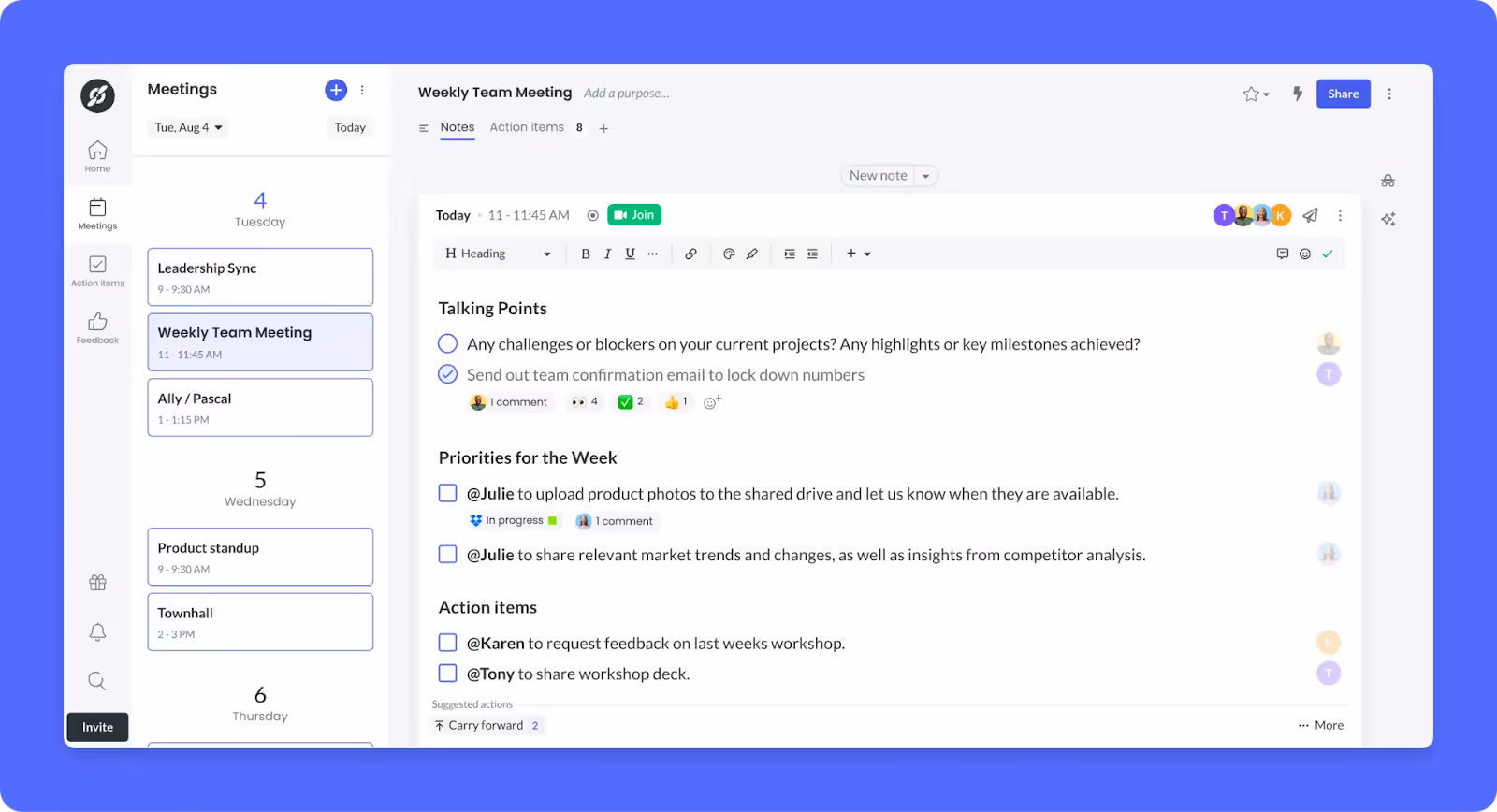Go to Home in the sidebar

tap(97, 156)
